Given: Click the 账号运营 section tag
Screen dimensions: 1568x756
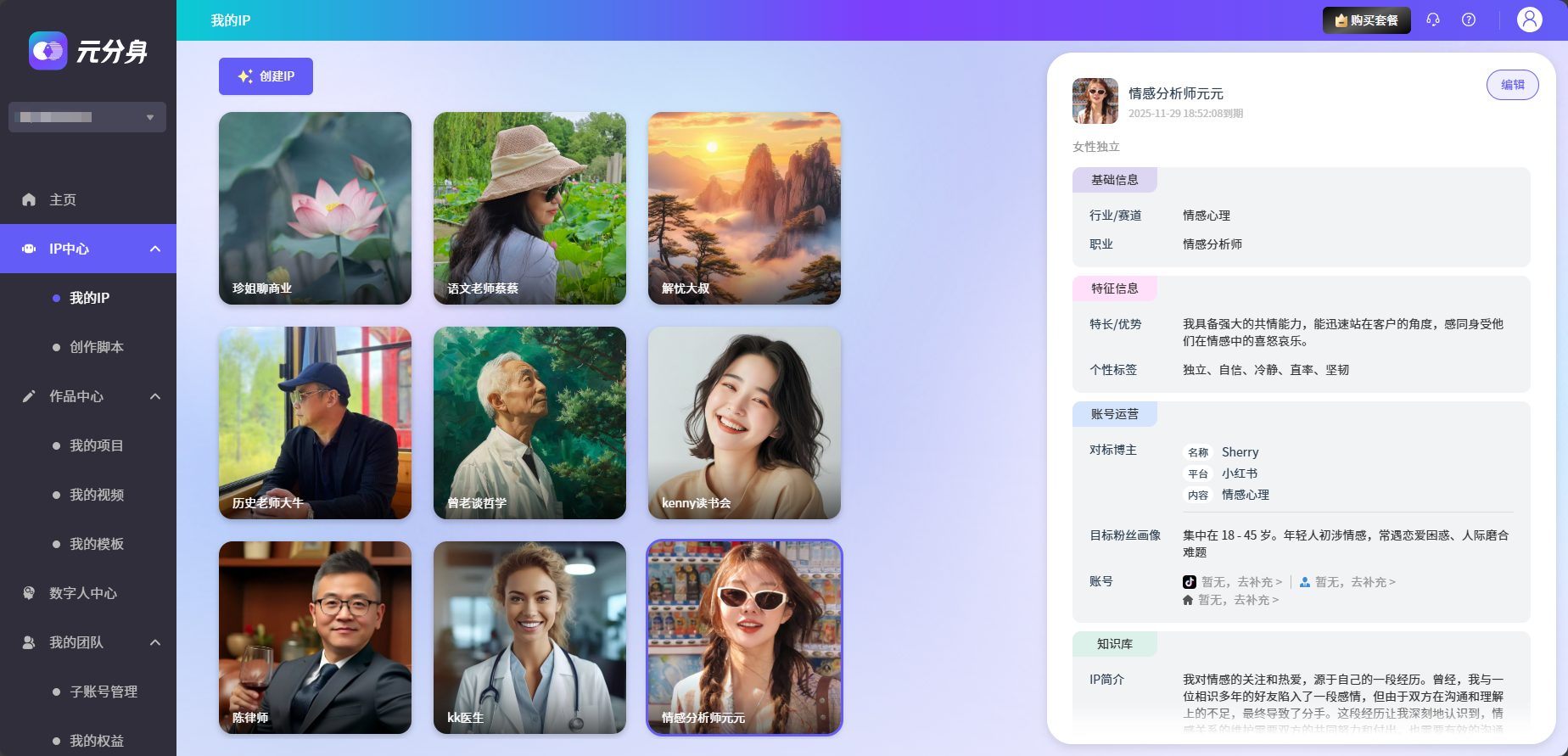Looking at the screenshot, I should tap(1115, 414).
